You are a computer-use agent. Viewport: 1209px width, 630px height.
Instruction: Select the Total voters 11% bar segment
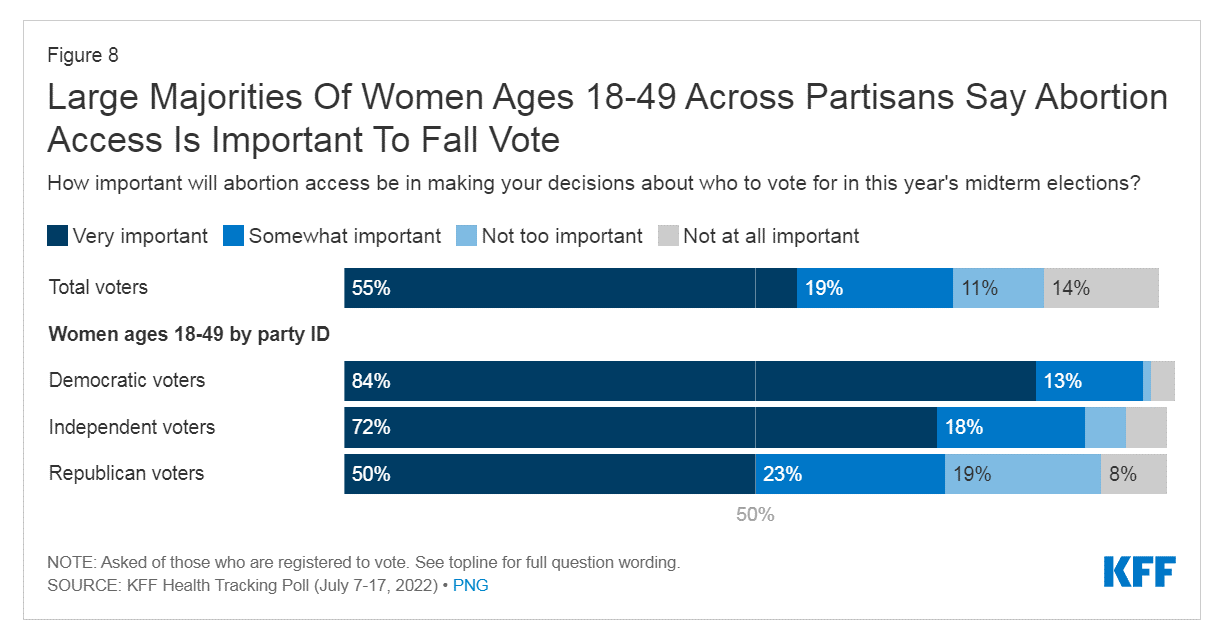998,288
